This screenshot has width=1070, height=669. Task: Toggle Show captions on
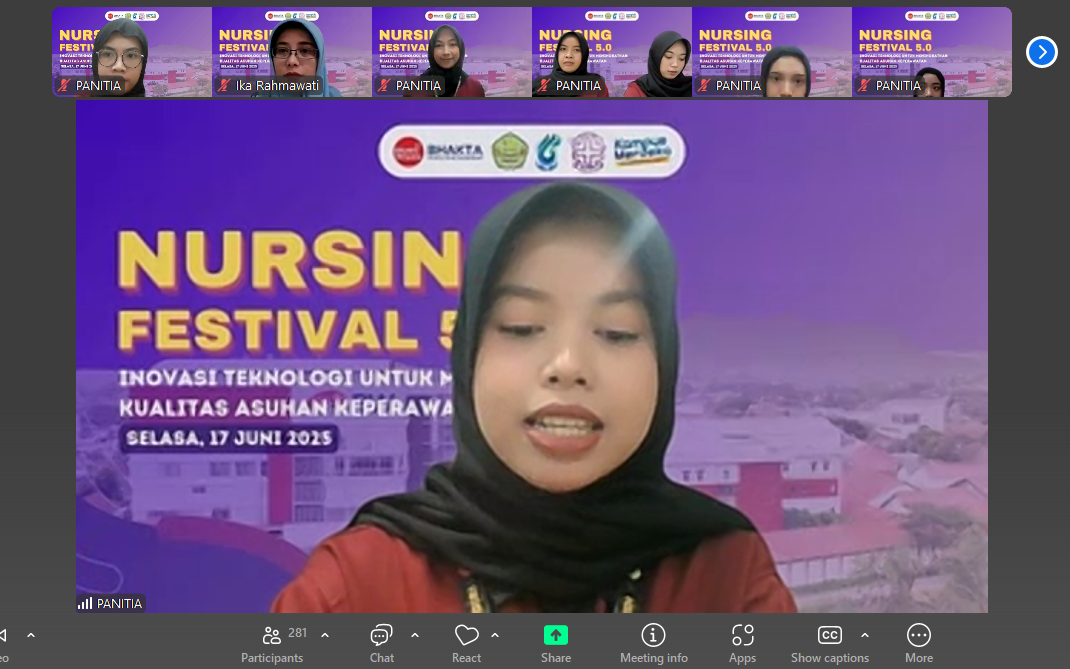[x=829, y=643]
